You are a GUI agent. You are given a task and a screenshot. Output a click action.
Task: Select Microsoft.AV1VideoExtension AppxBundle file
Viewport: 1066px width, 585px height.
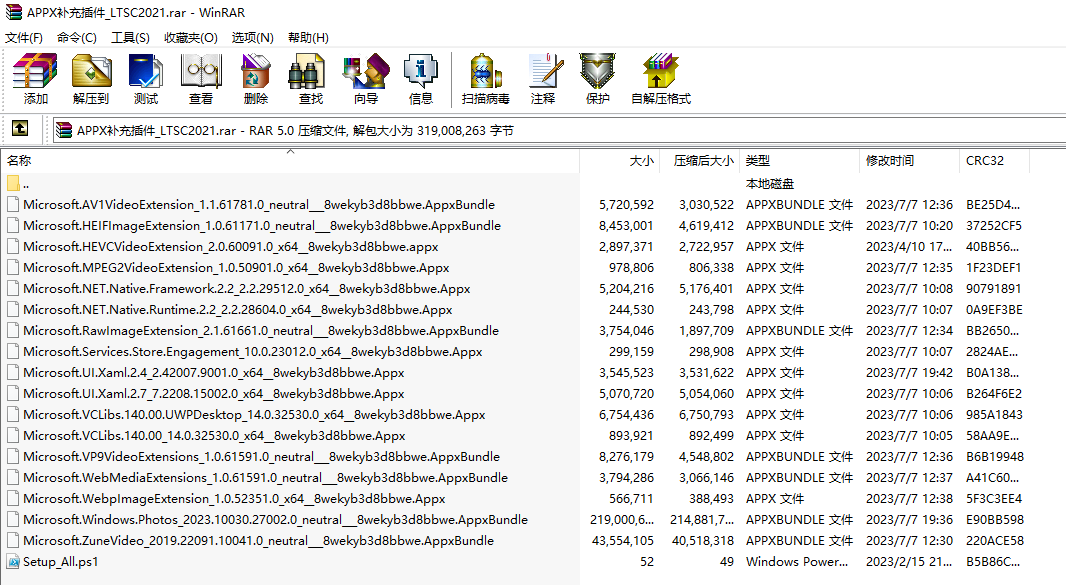(x=259, y=205)
